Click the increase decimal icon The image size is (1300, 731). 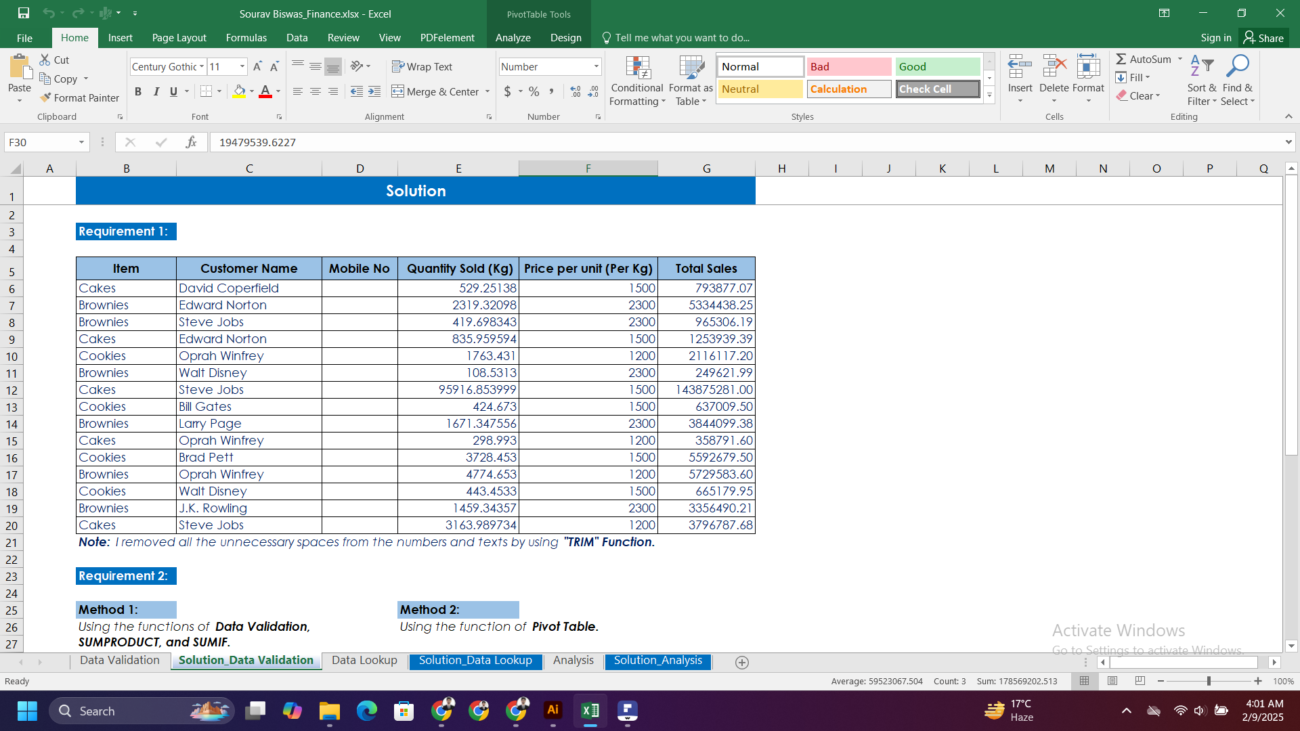click(576, 91)
